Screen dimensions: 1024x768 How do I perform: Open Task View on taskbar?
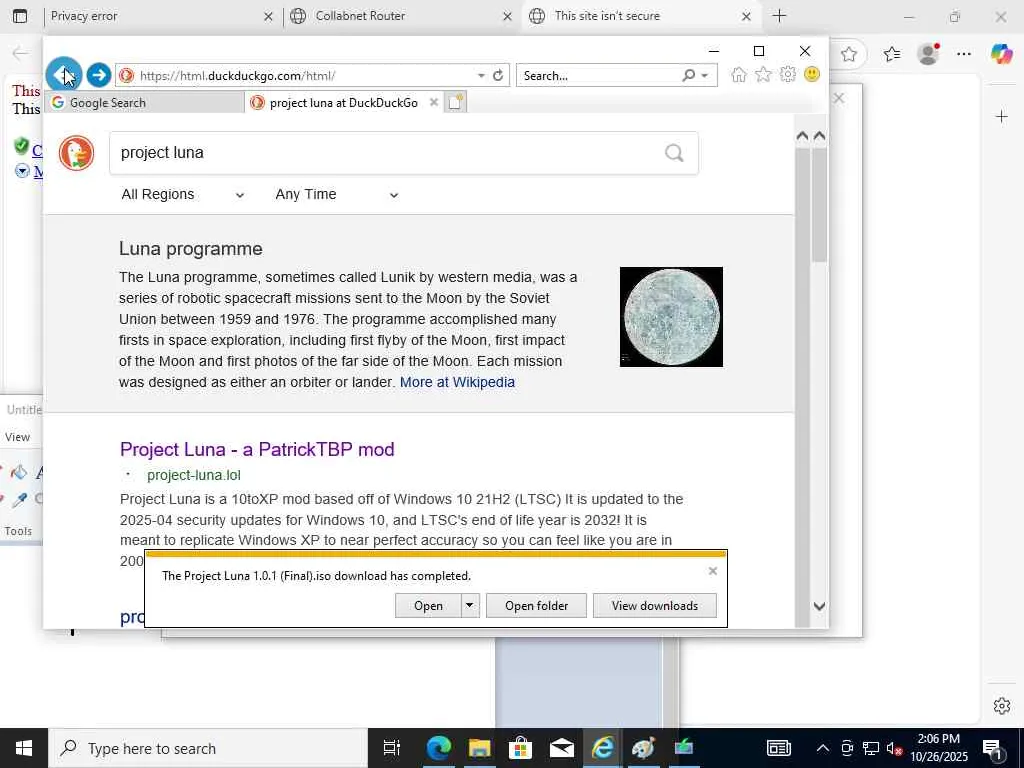coord(391,748)
